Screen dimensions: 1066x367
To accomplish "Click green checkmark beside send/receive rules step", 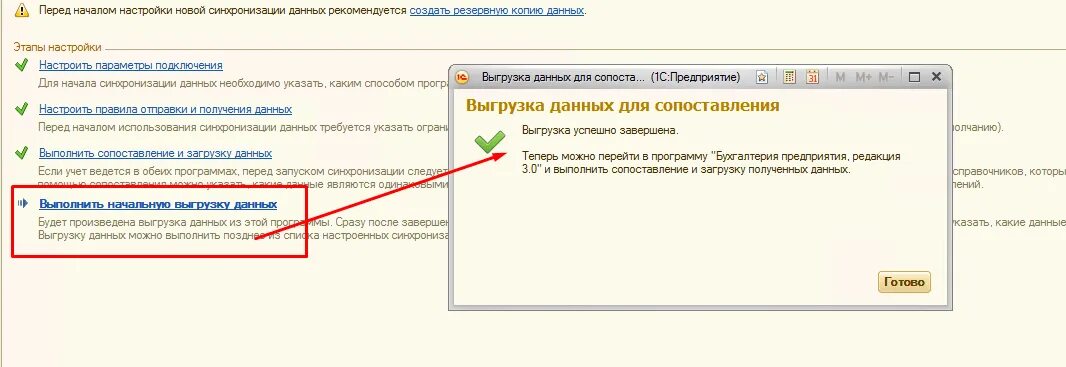I will coord(22,109).
